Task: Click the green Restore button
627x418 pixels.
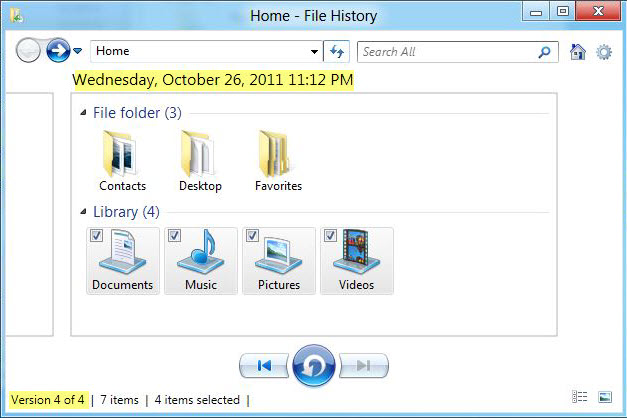Action: pos(313,366)
